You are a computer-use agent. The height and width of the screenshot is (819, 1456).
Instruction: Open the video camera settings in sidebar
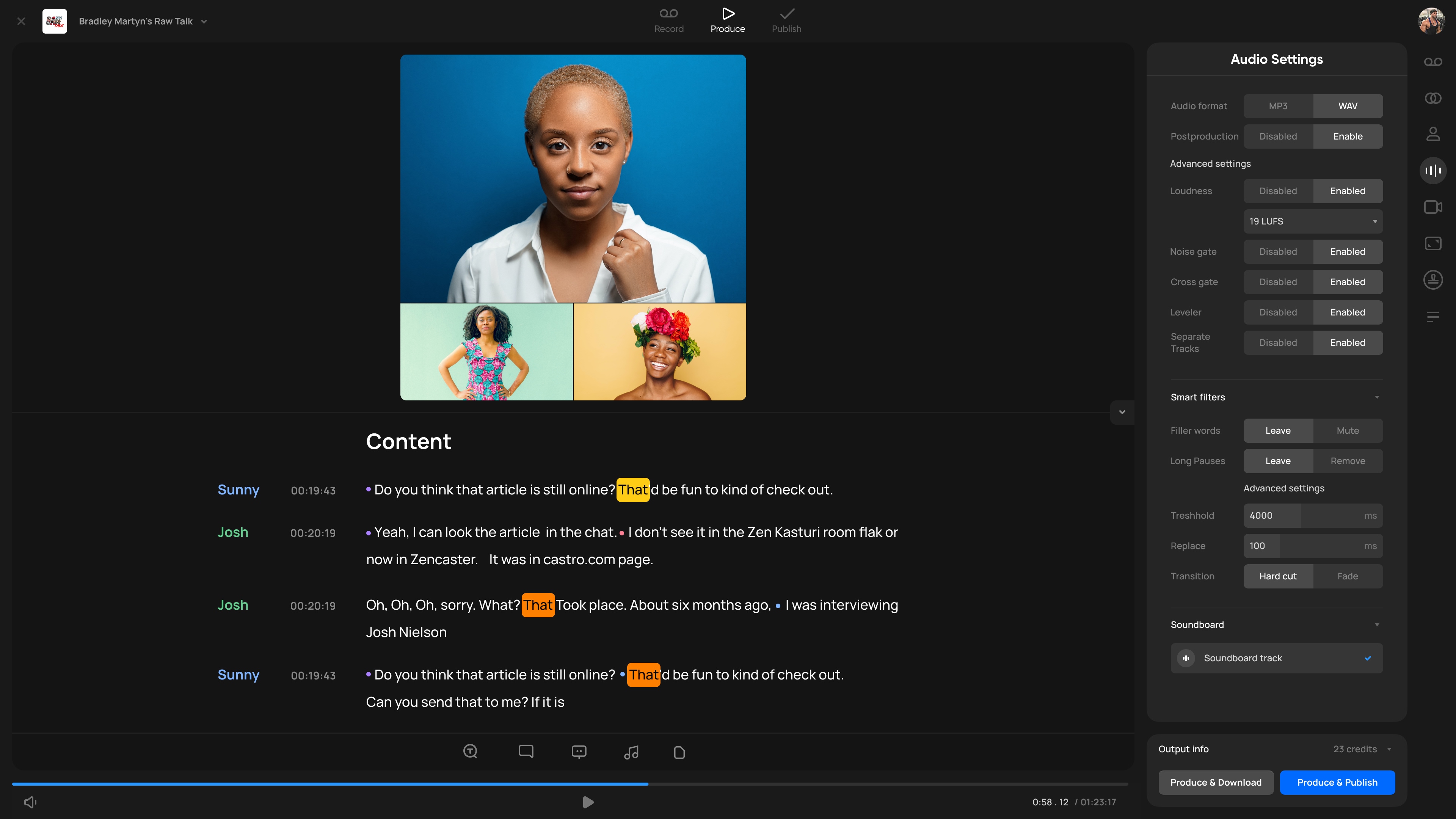click(1433, 207)
